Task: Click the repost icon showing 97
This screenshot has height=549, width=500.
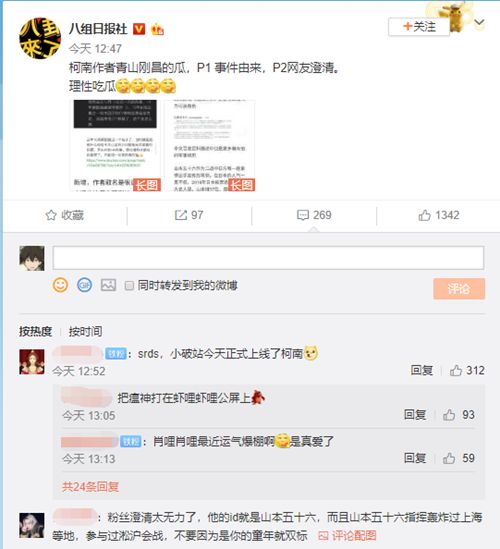Action: click(181, 215)
